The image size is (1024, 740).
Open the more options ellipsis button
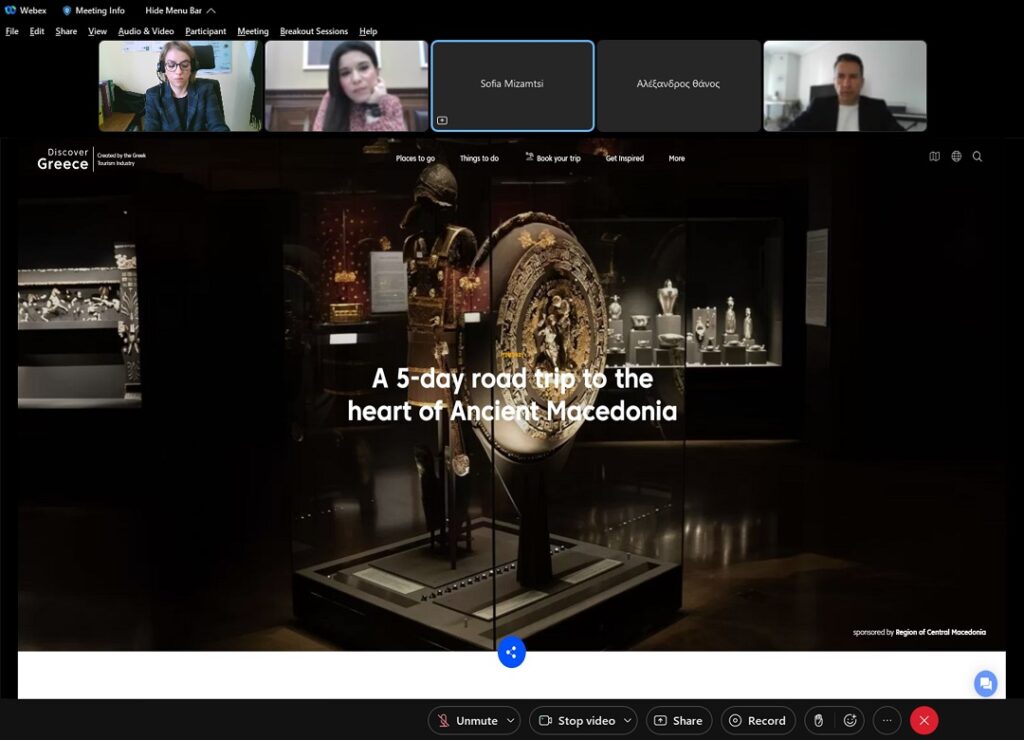(886, 720)
